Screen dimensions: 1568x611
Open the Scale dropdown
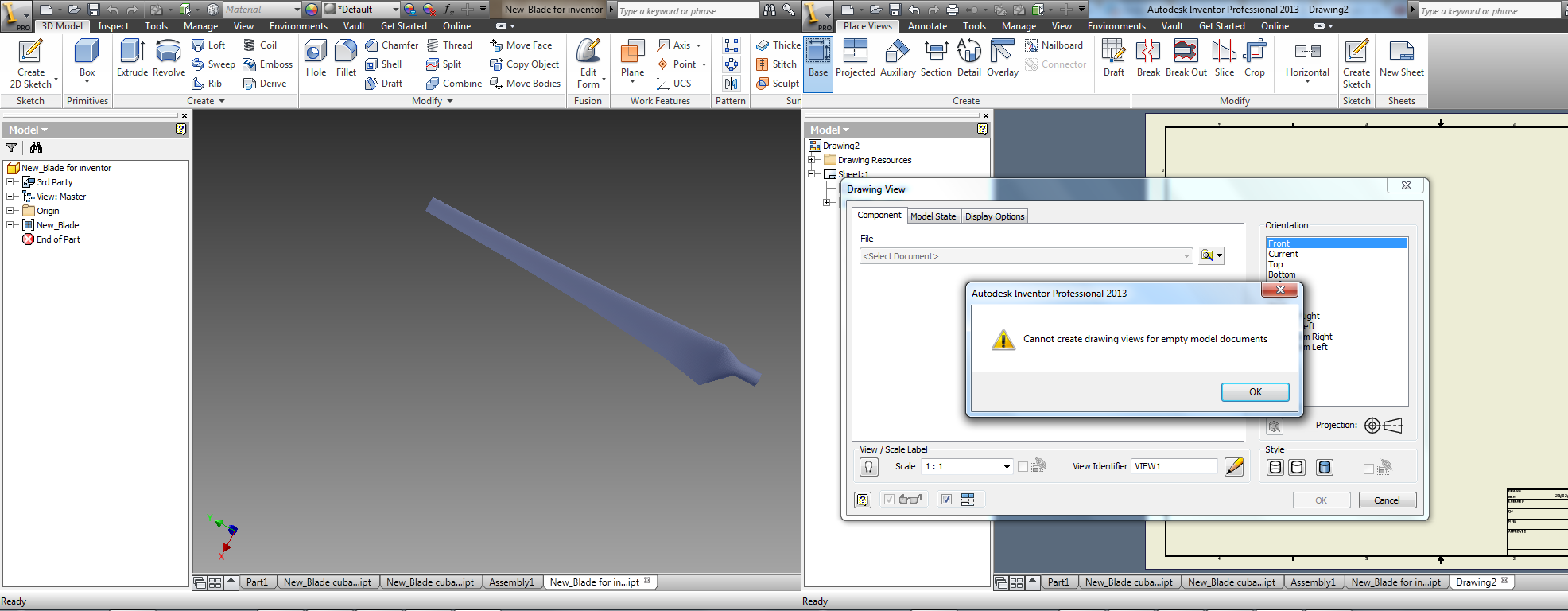pos(1007,467)
